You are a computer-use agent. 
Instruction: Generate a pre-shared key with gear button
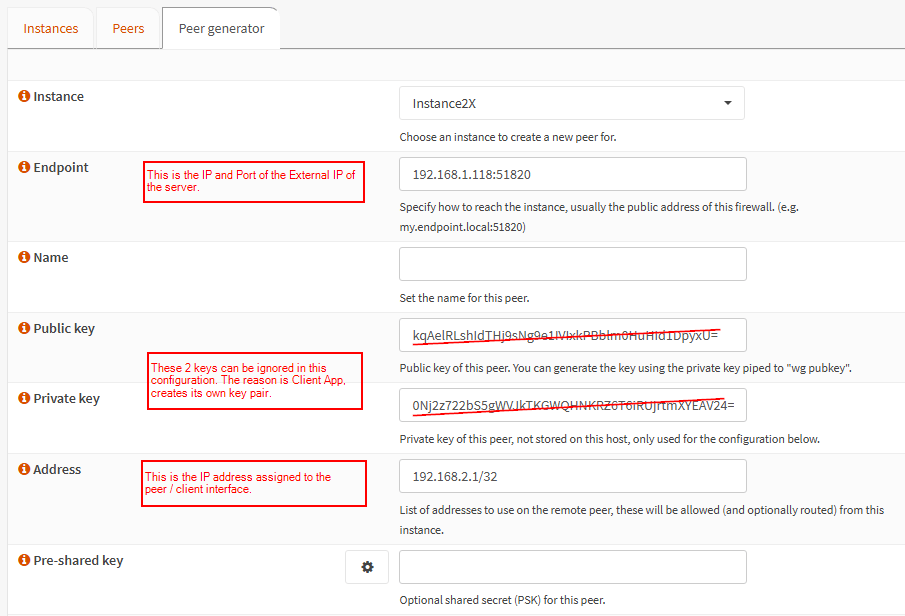click(367, 567)
